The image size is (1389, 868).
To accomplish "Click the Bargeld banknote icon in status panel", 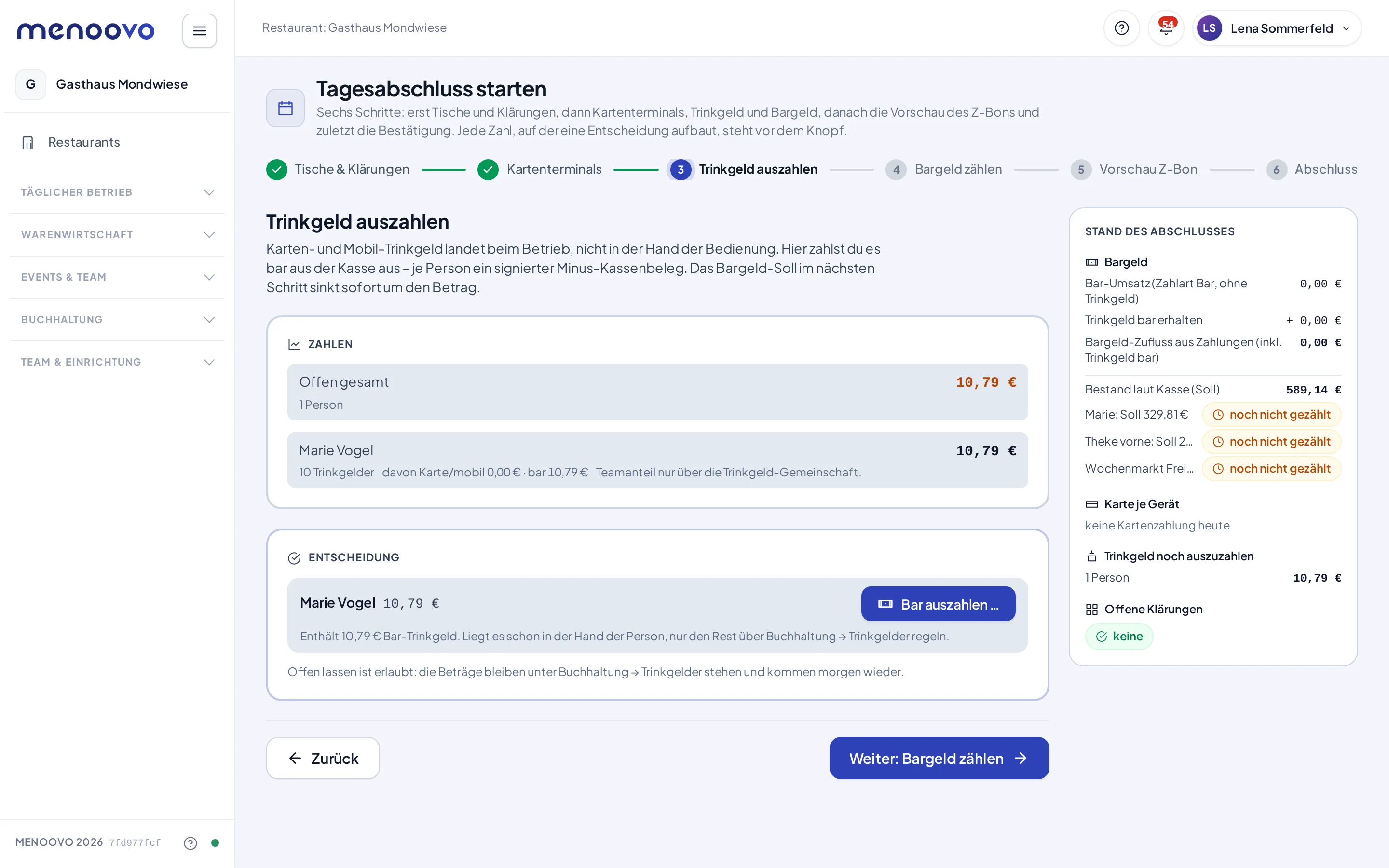I will (x=1092, y=262).
